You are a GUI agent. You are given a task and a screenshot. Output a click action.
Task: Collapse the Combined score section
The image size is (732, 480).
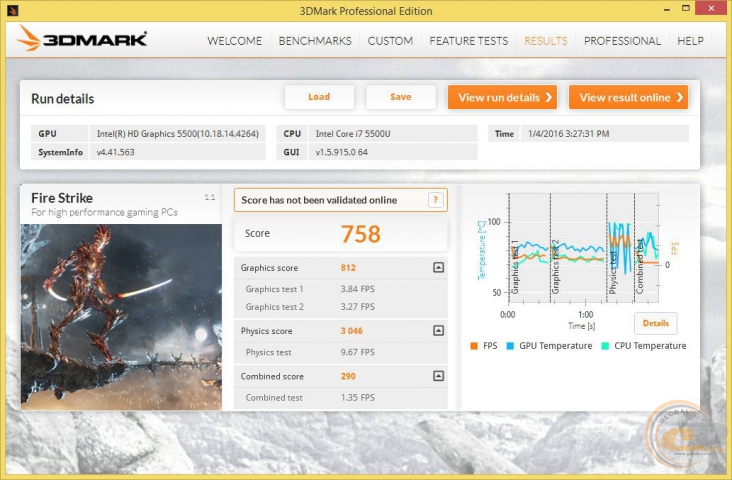tap(438, 376)
